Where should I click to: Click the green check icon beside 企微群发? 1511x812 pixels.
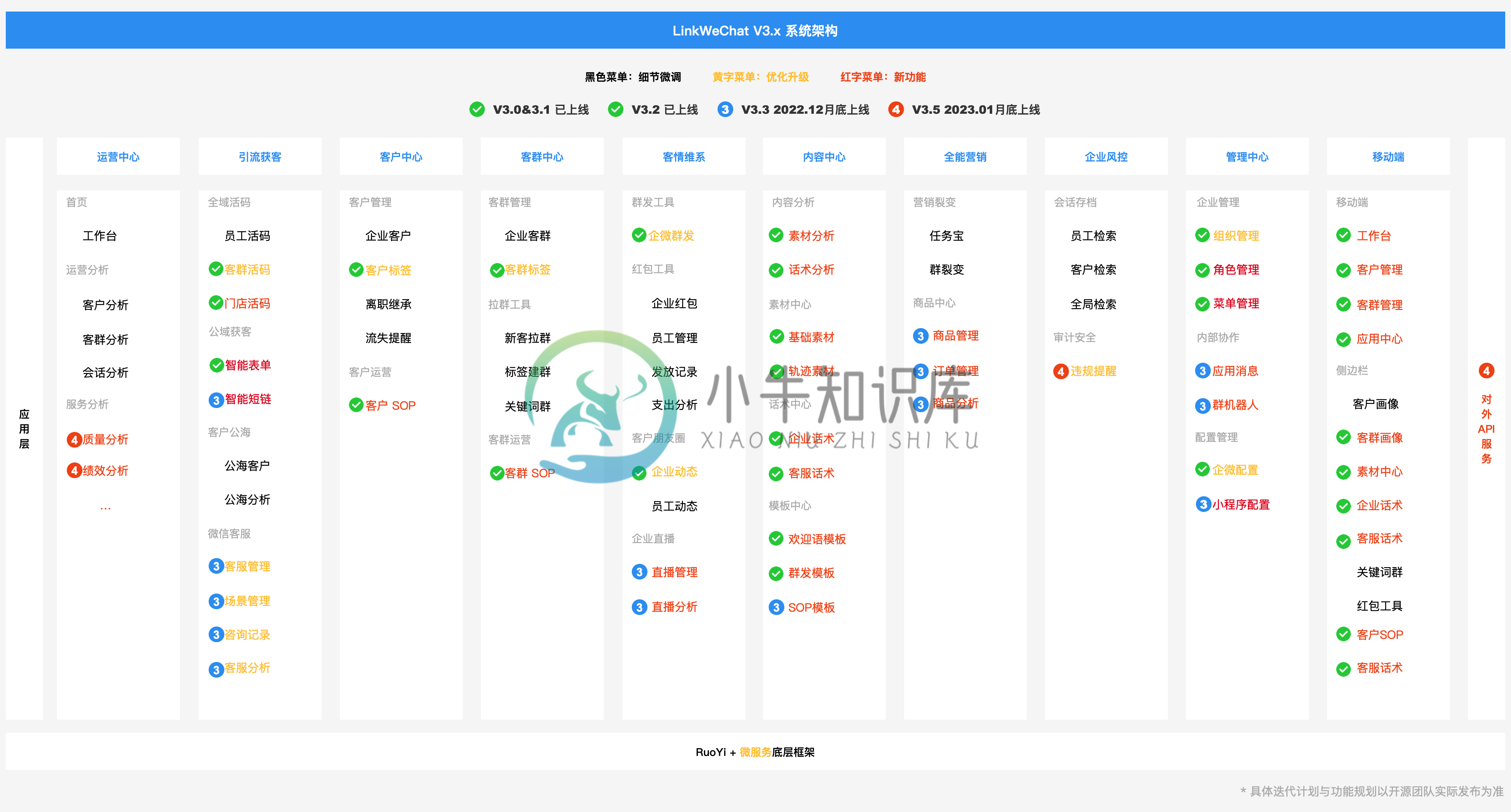tap(639, 235)
